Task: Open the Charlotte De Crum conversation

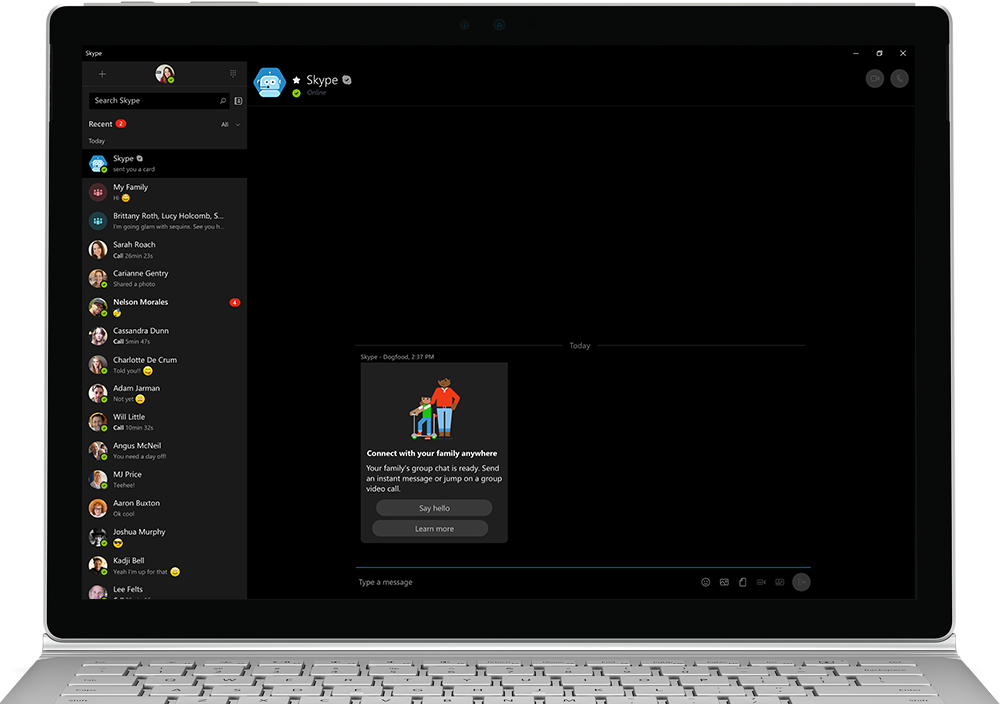Action: pyautogui.click(x=165, y=365)
